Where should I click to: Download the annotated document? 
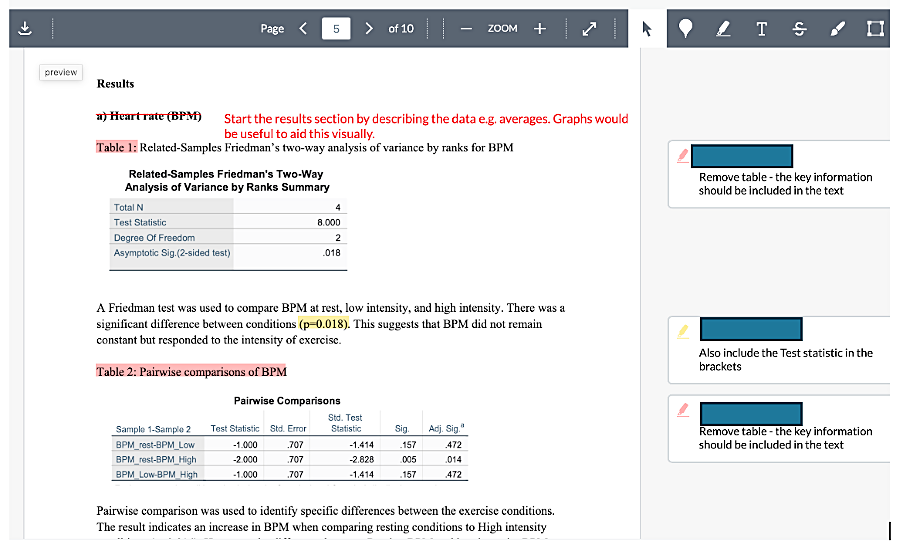[25, 28]
